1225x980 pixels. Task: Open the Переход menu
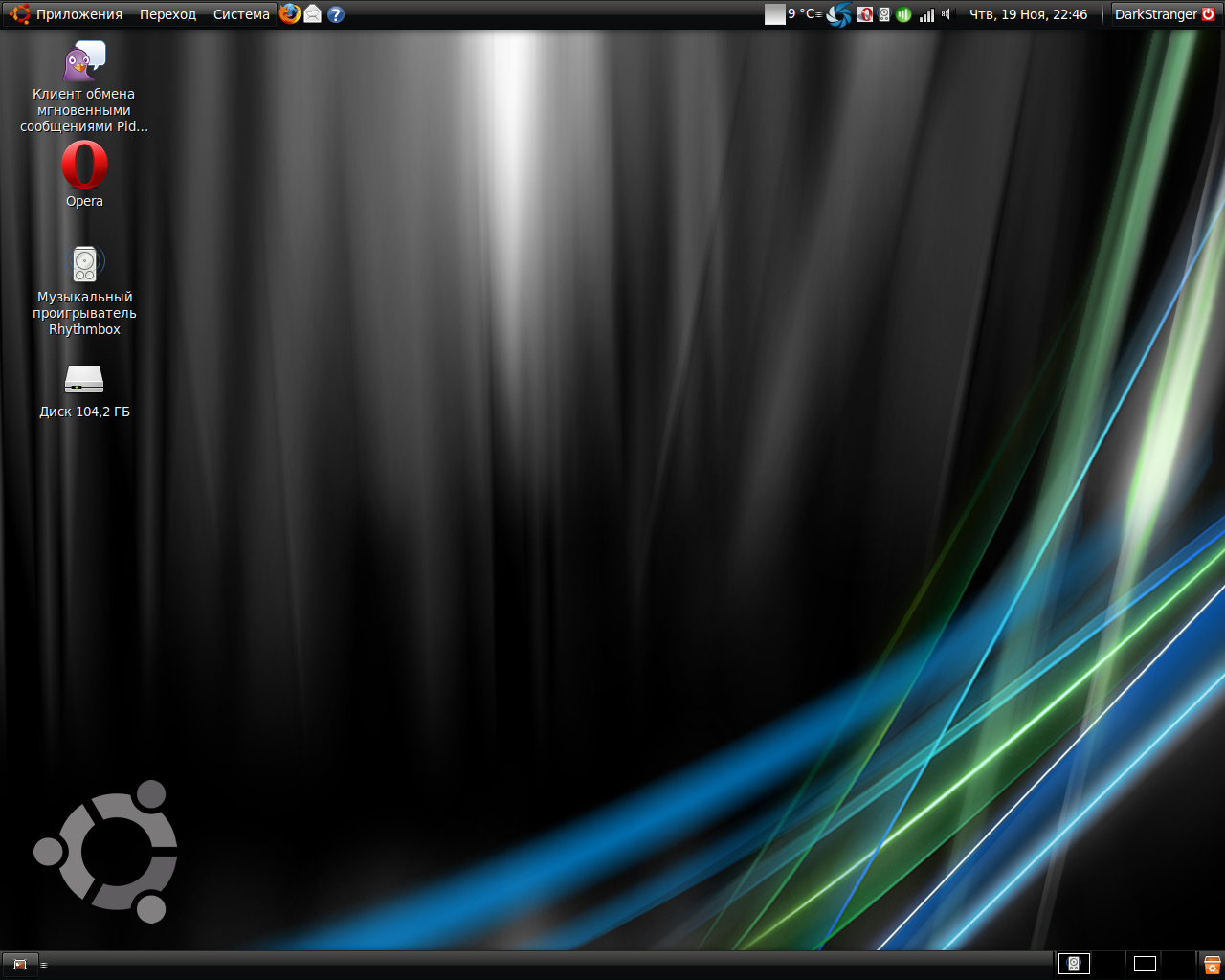click(167, 14)
